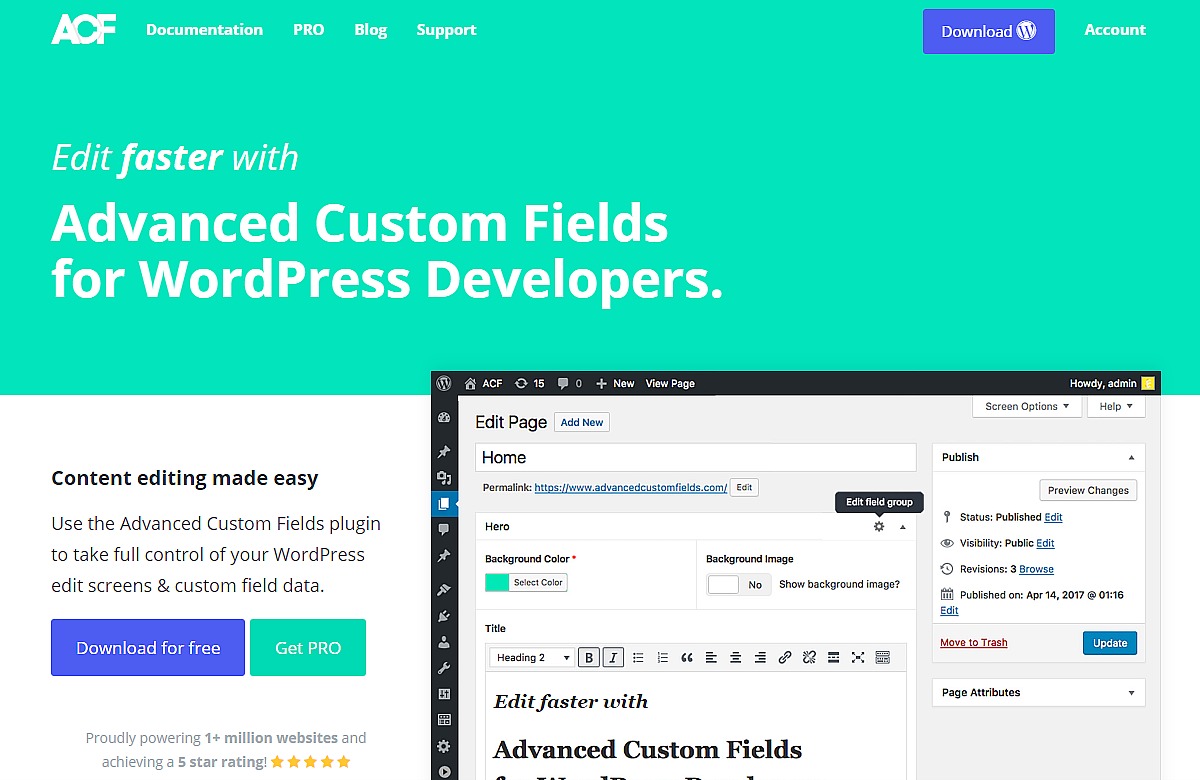Viewport: 1200px width, 780px height.
Task: Click the fullscreen editor icon
Action: [x=858, y=657]
